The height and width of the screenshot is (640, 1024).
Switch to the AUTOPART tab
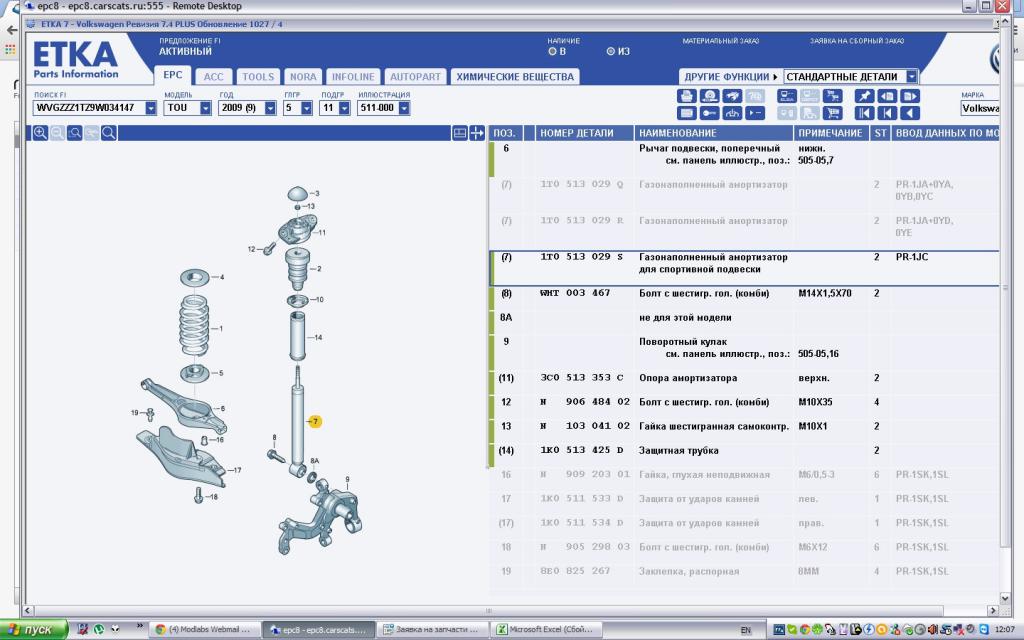[415, 77]
